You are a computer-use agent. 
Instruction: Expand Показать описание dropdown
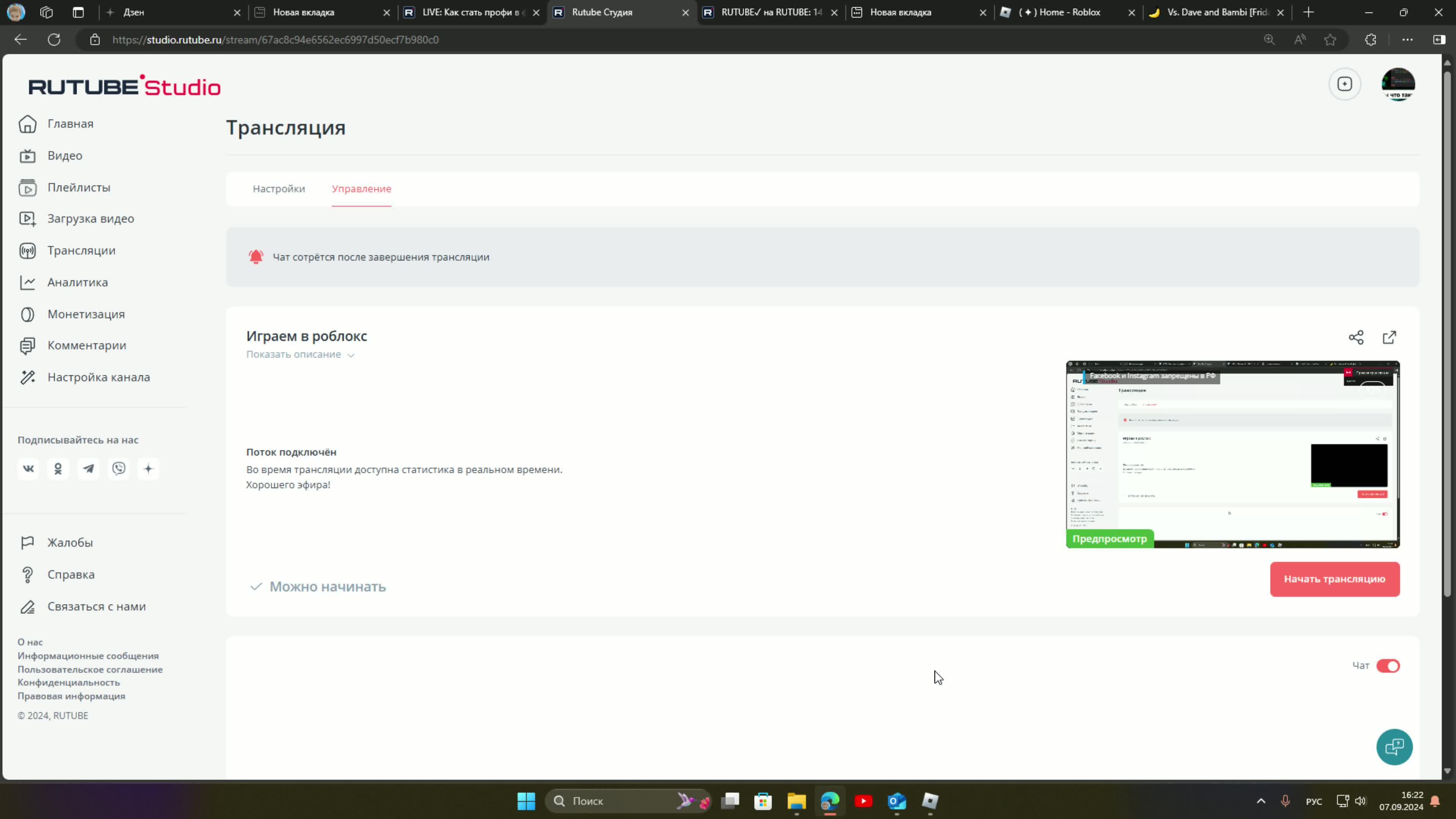click(300, 355)
